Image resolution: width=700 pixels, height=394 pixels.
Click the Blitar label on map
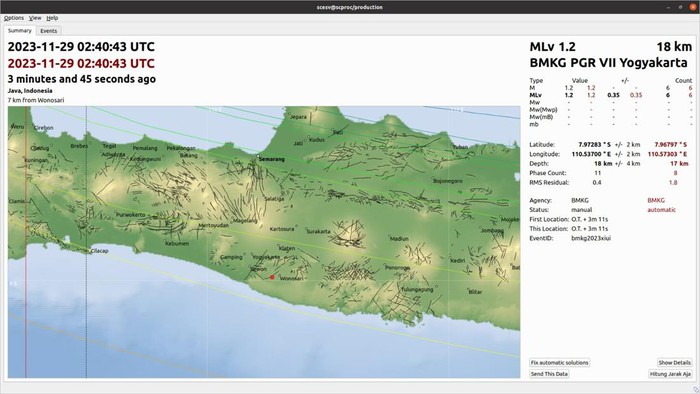tap(475, 292)
